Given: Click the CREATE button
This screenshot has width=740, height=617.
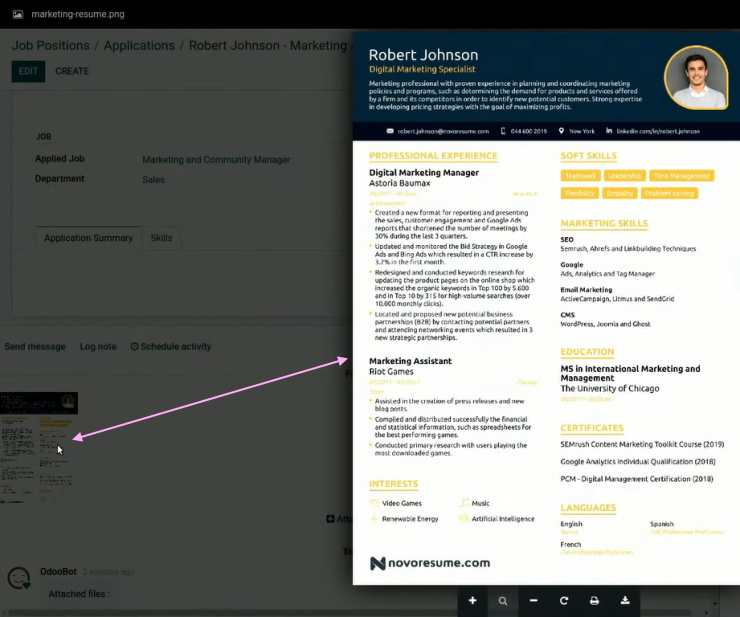Looking at the screenshot, I should point(72,71).
